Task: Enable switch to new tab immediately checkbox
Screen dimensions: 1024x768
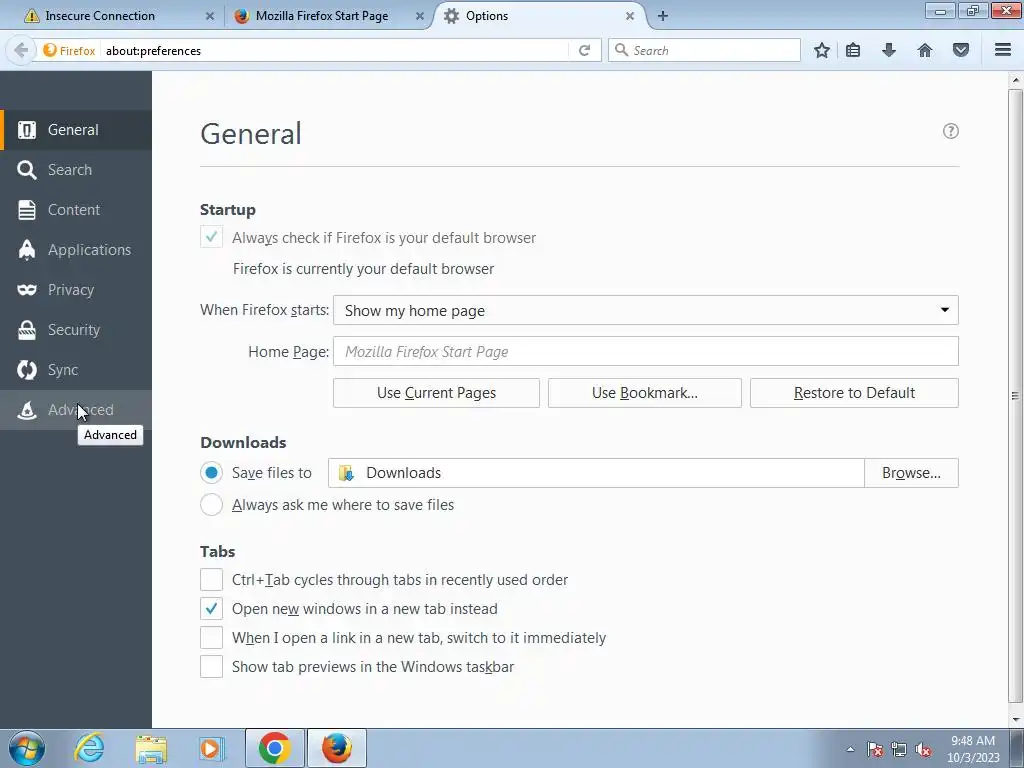Action: click(x=212, y=637)
